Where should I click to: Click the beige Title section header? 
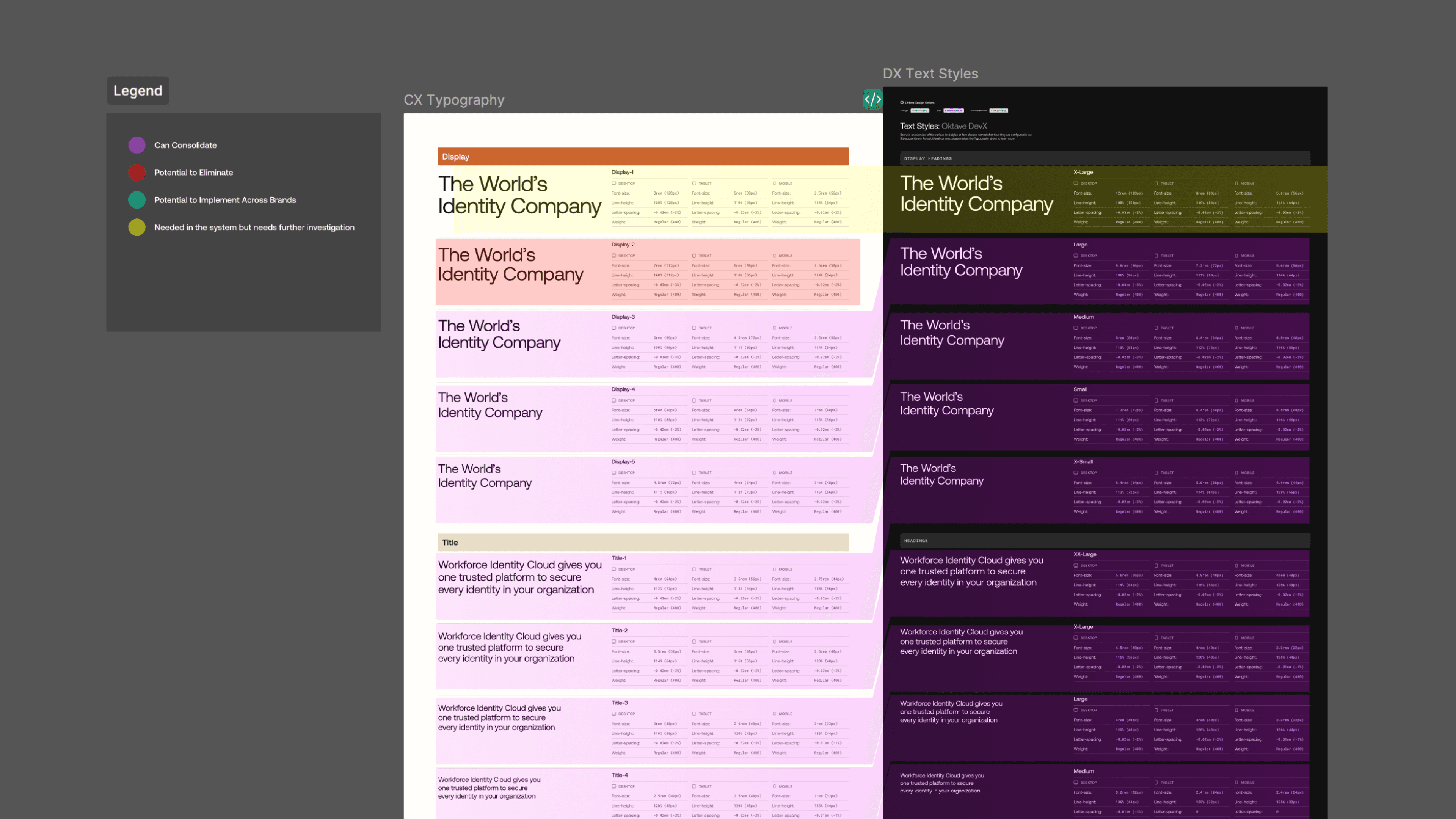coord(643,543)
